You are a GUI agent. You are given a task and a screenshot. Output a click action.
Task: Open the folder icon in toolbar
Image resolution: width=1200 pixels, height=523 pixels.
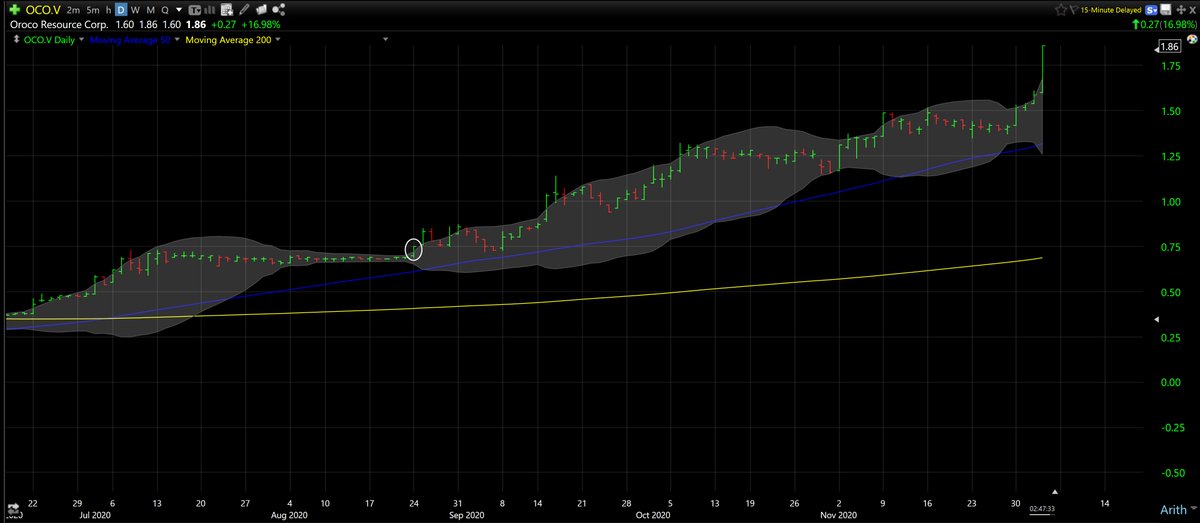(262, 10)
